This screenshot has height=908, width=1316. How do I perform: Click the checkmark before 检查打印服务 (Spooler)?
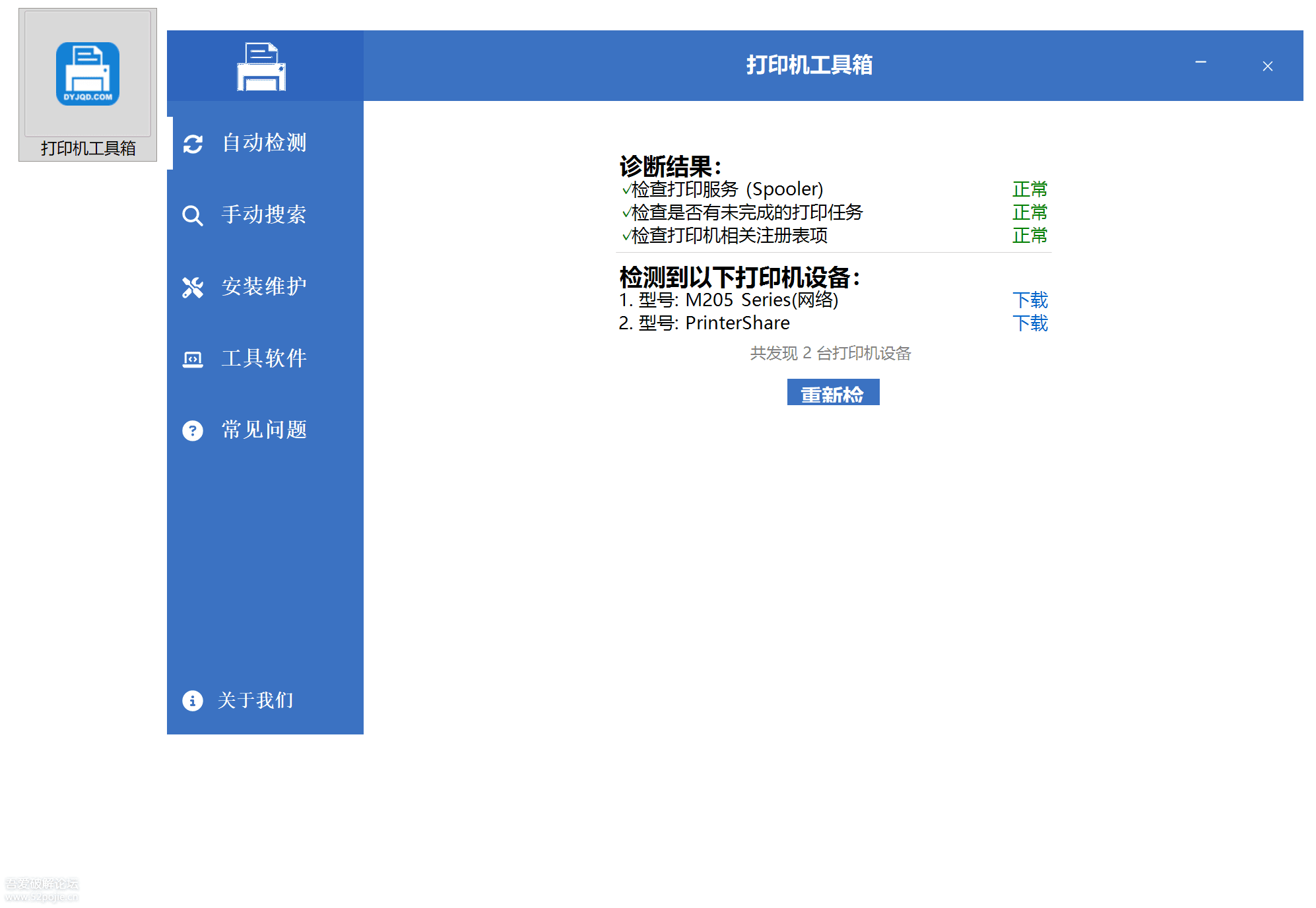coord(624,189)
